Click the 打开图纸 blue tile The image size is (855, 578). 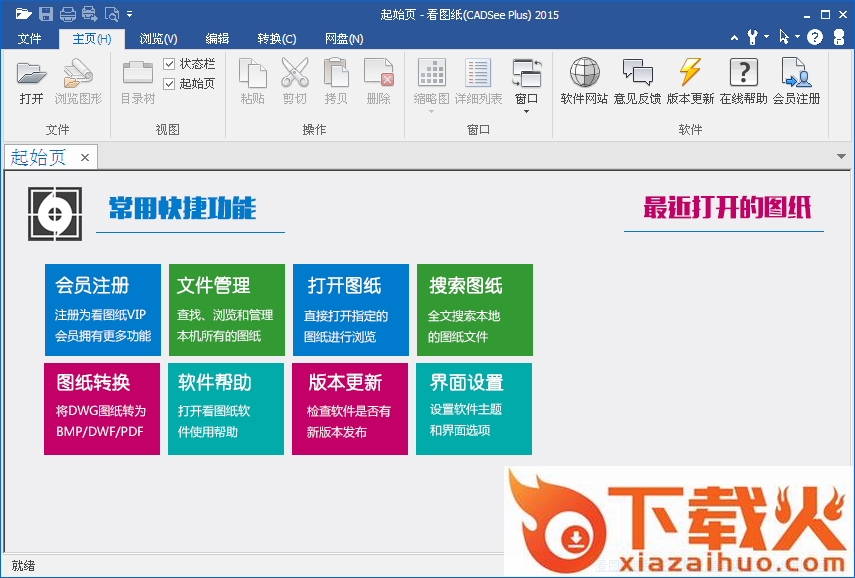click(x=351, y=310)
